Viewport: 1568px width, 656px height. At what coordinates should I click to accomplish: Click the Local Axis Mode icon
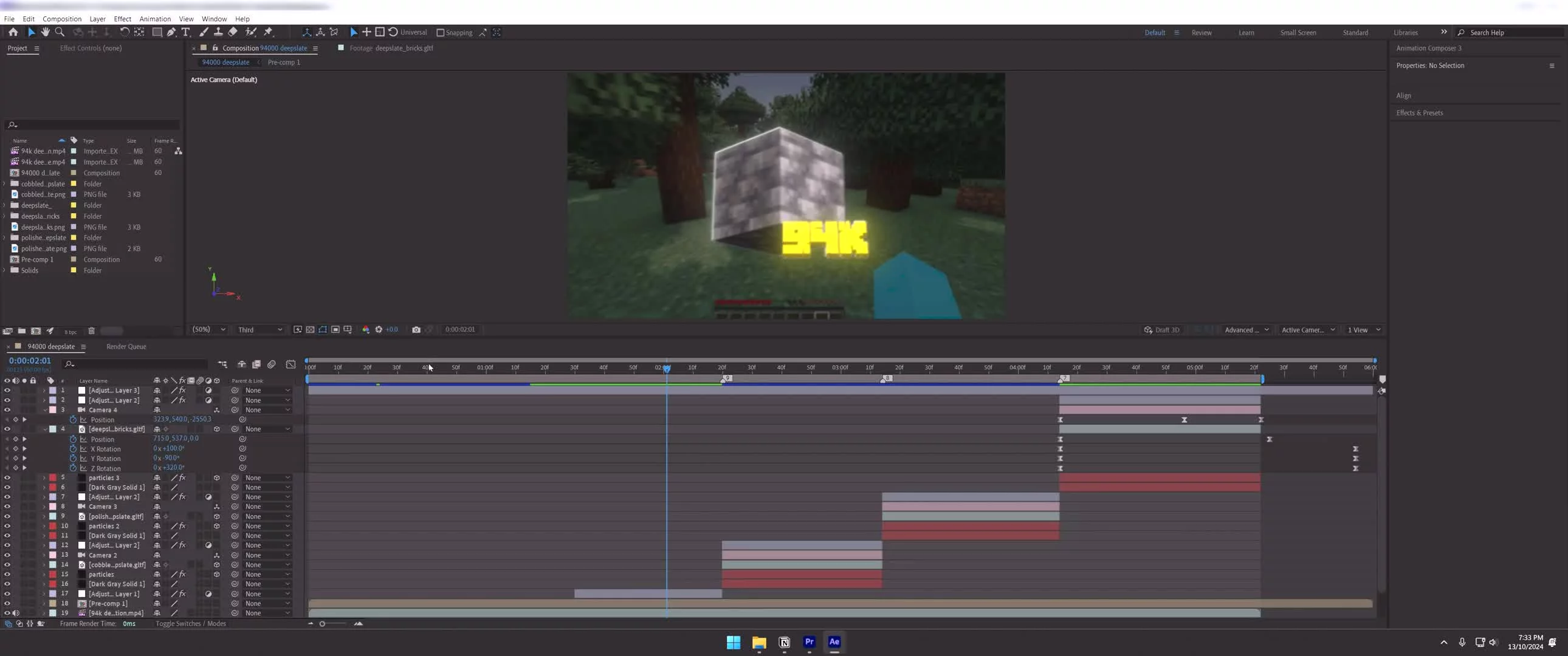coord(306,32)
